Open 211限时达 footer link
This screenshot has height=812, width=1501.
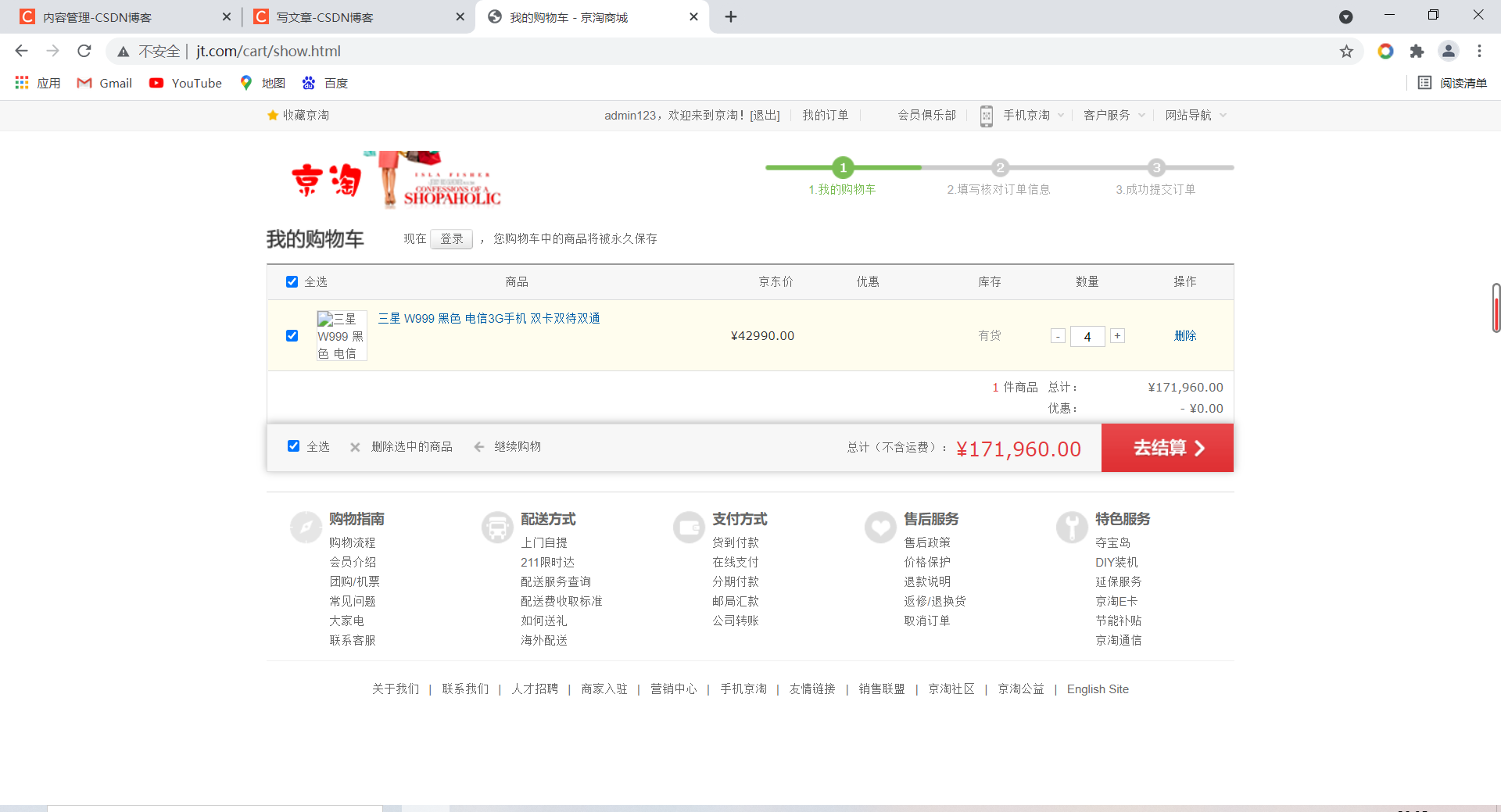(x=547, y=562)
